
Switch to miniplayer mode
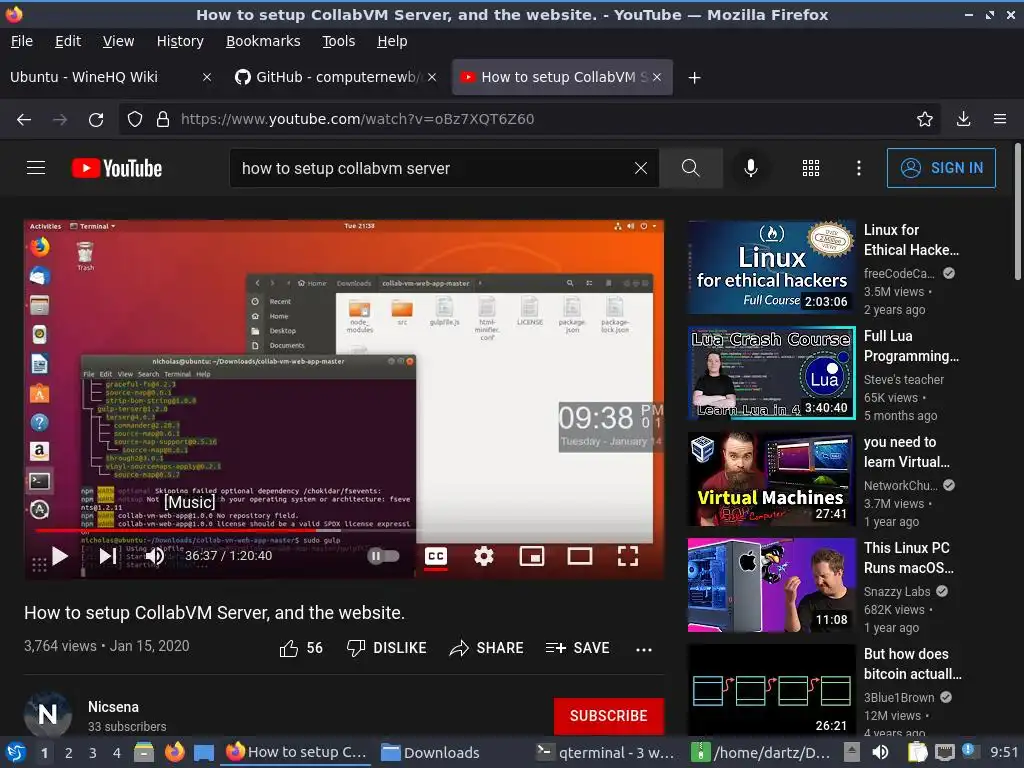tap(532, 556)
